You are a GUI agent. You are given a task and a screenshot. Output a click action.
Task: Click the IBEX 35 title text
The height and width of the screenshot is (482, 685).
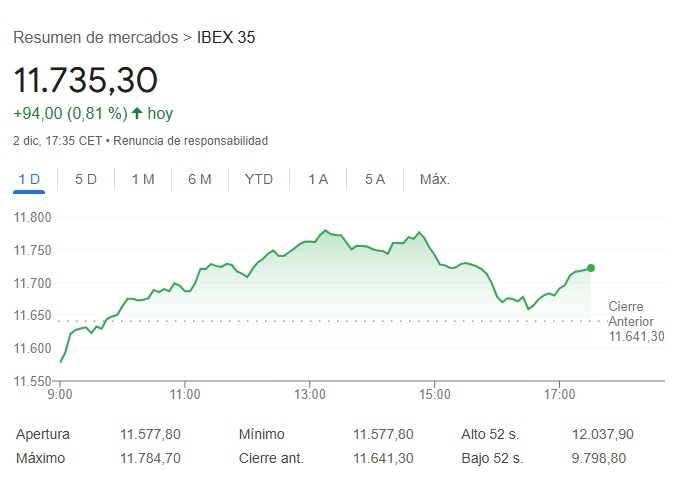(226, 38)
